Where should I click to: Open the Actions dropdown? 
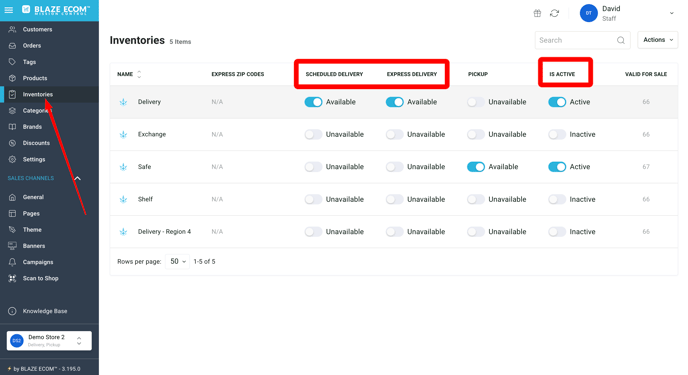[657, 40]
